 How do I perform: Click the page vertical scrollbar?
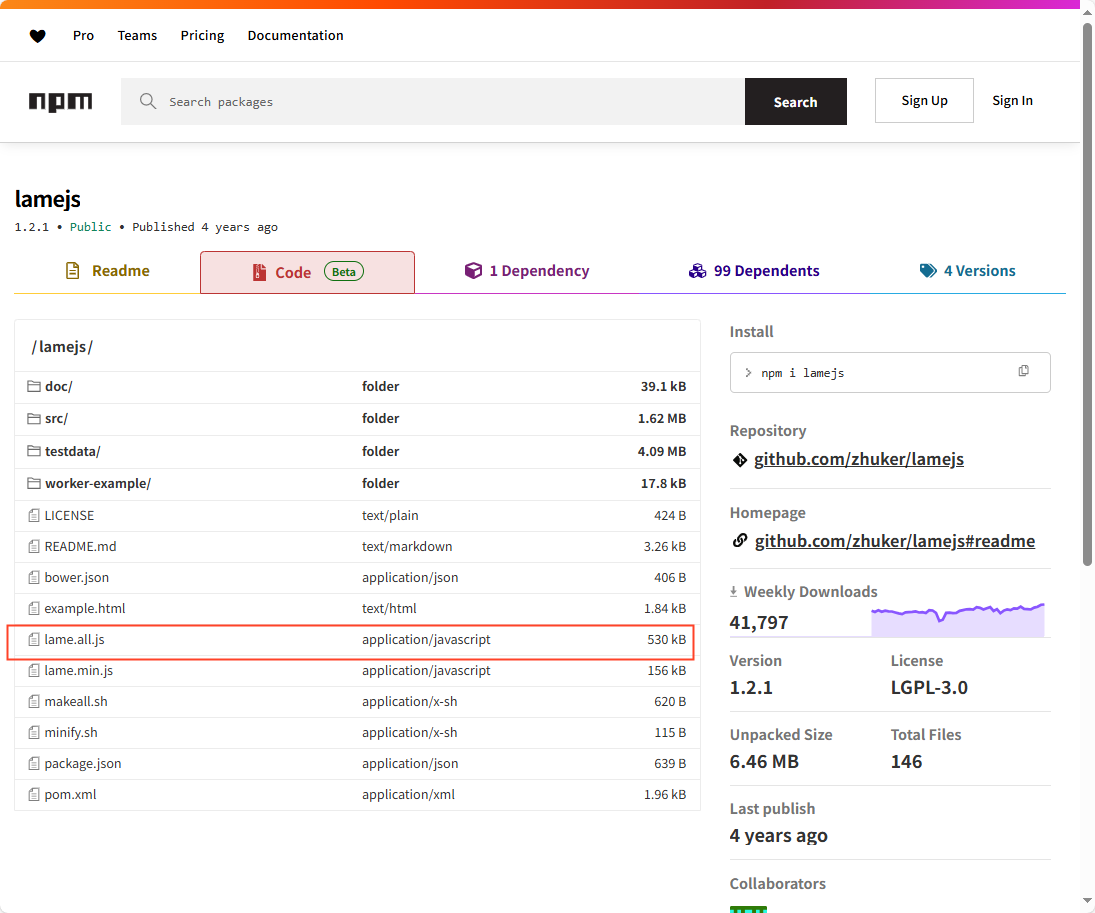click(1087, 293)
